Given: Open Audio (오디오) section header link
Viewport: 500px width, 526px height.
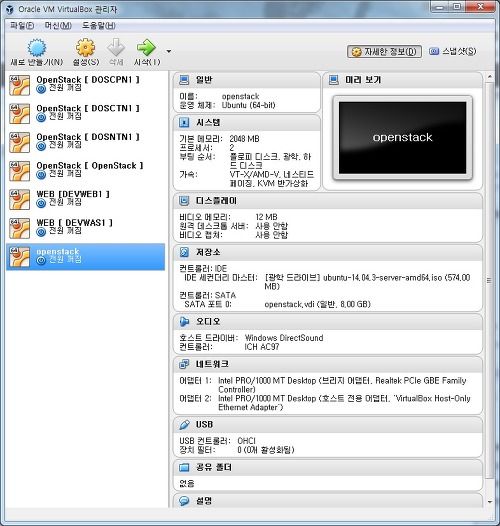Looking at the screenshot, I should pos(208,321).
